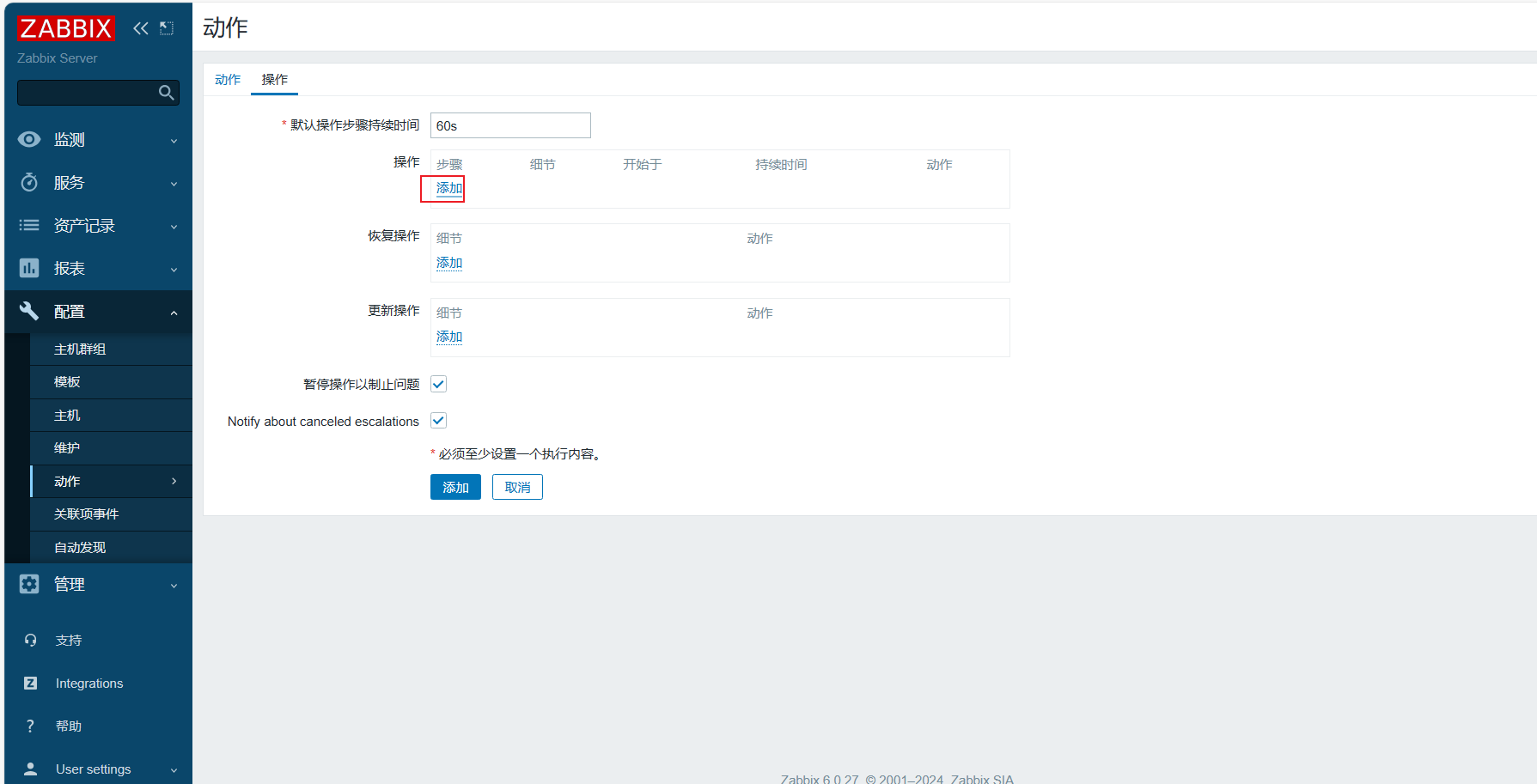Click the bar chart icon for 报表

[x=29, y=268]
